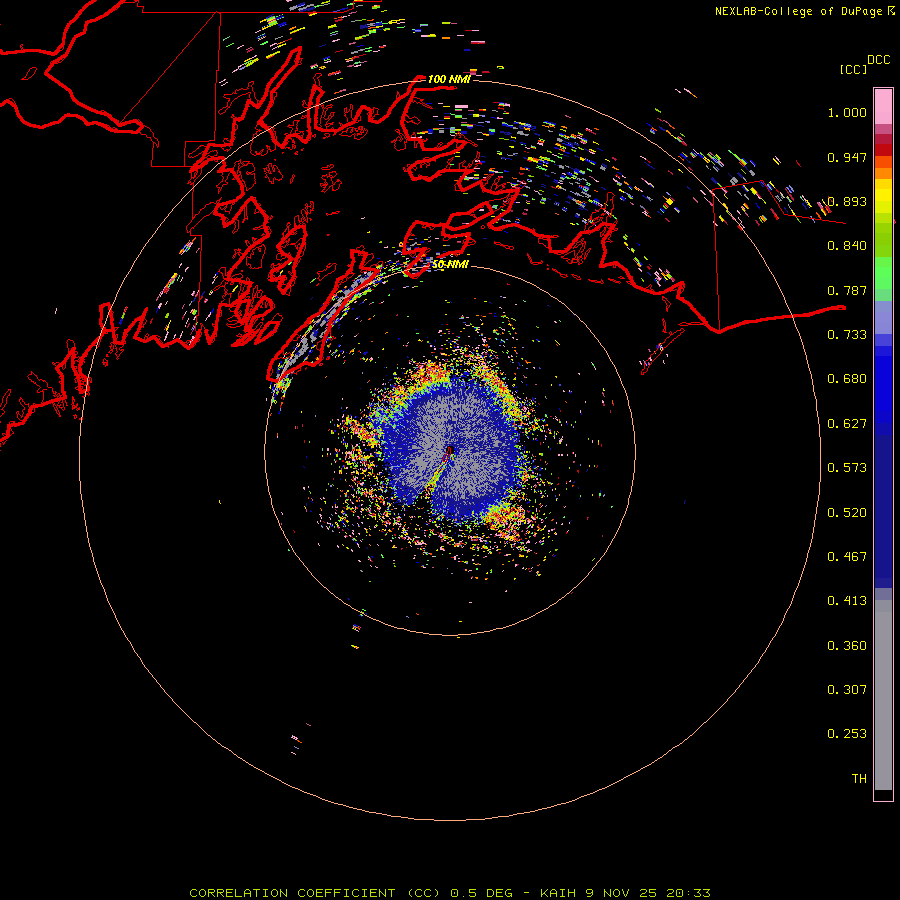Click the 1.000 color scale value
The image size is (900, 900).
click(847, 112)
